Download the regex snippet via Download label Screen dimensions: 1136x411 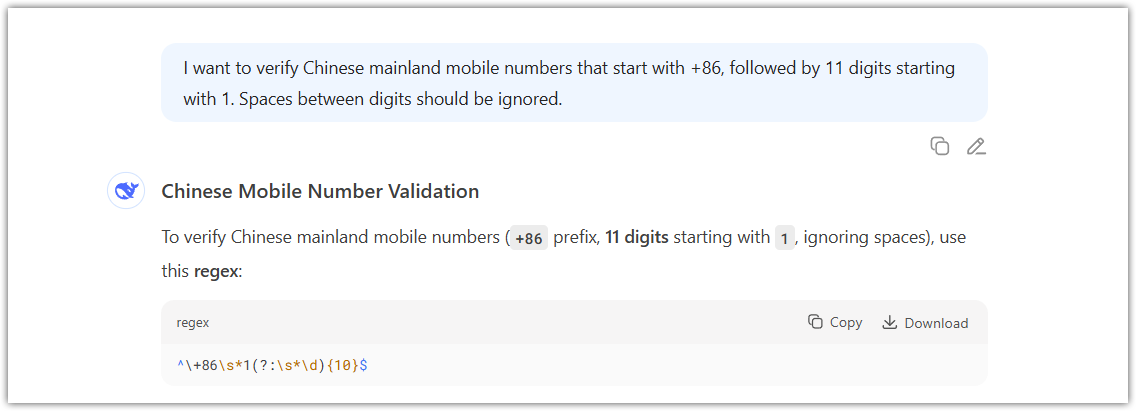pyautogui.click(x=936, y=323)
